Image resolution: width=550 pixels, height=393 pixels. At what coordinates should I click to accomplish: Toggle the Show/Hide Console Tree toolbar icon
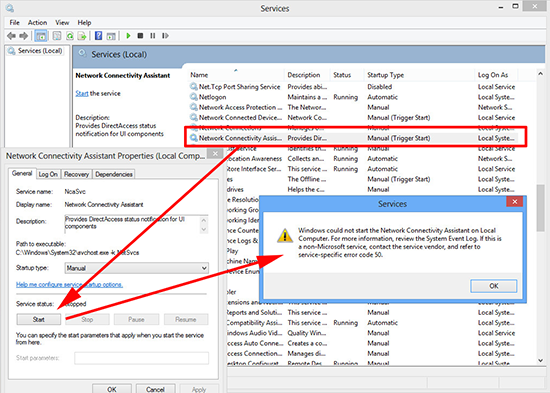point(41,36)
